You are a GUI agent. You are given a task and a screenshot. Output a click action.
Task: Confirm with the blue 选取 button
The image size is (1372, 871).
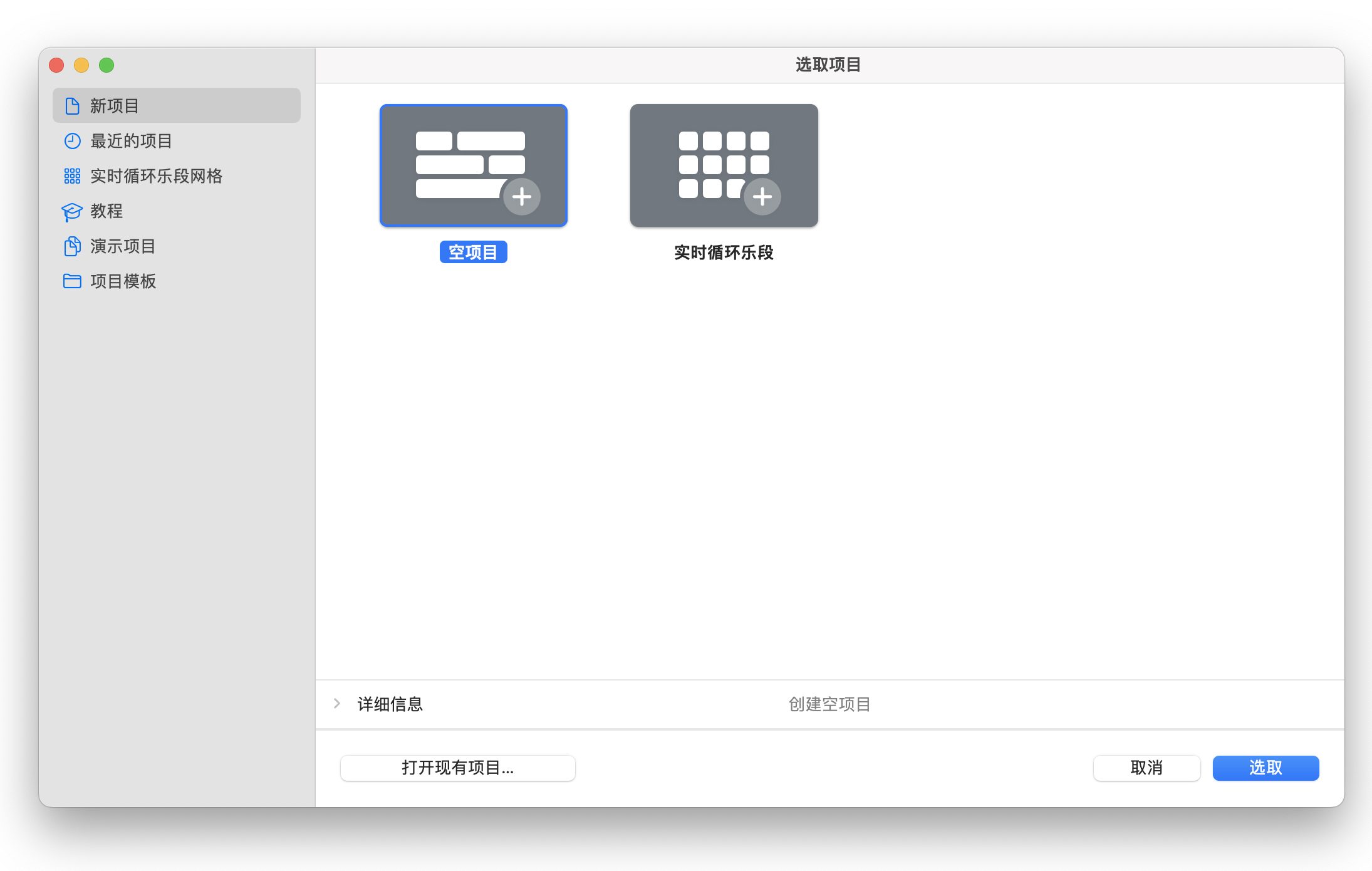1266,768
